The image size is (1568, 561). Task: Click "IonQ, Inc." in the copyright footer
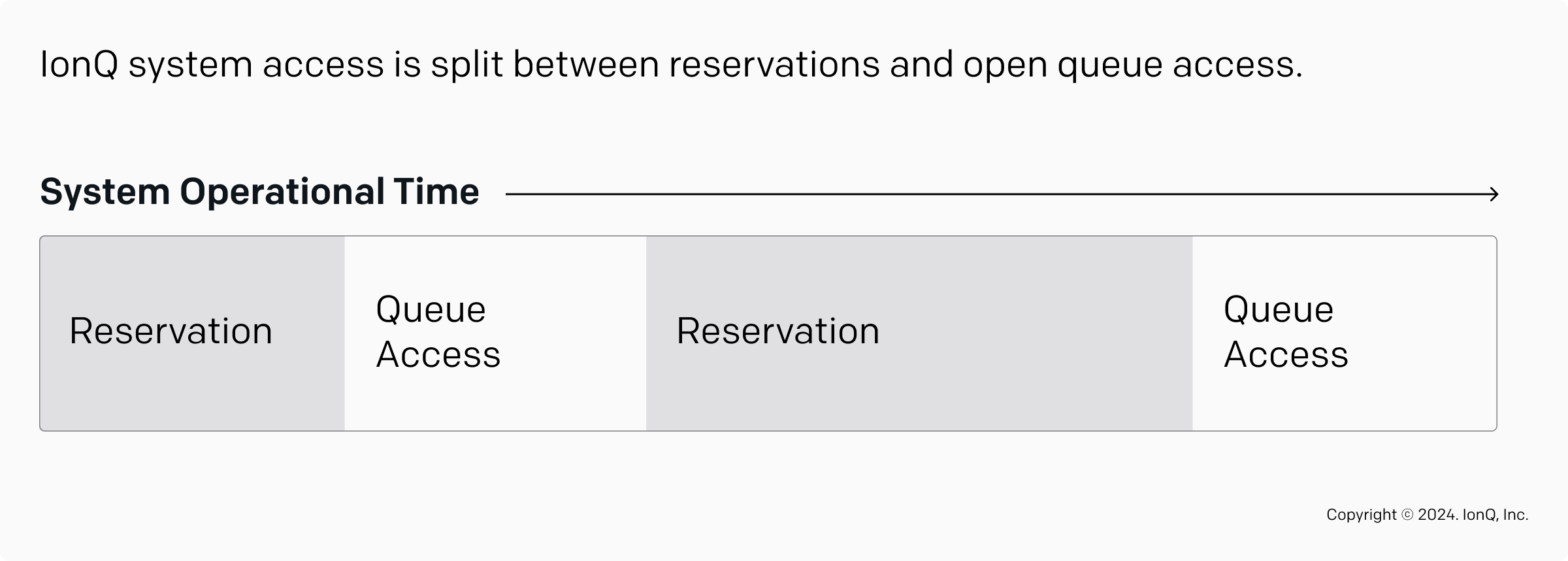(1495, 515)
